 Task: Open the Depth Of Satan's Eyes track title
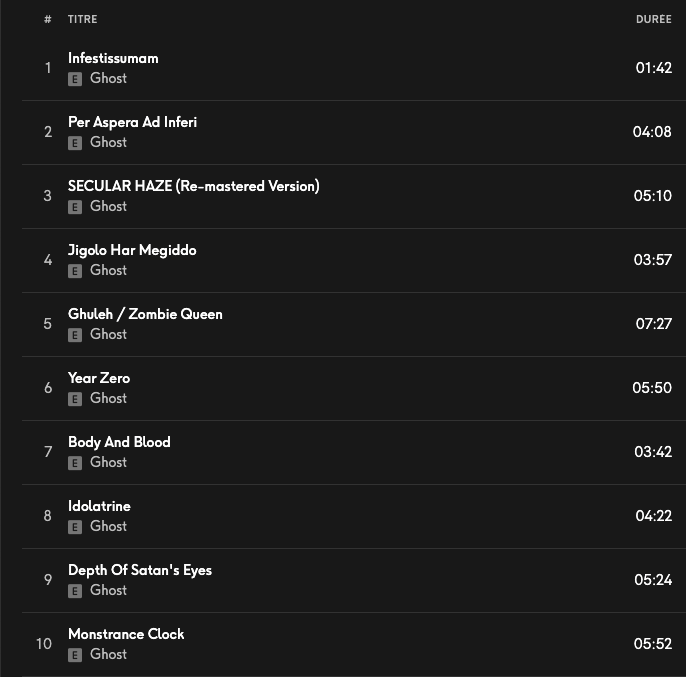140,570
